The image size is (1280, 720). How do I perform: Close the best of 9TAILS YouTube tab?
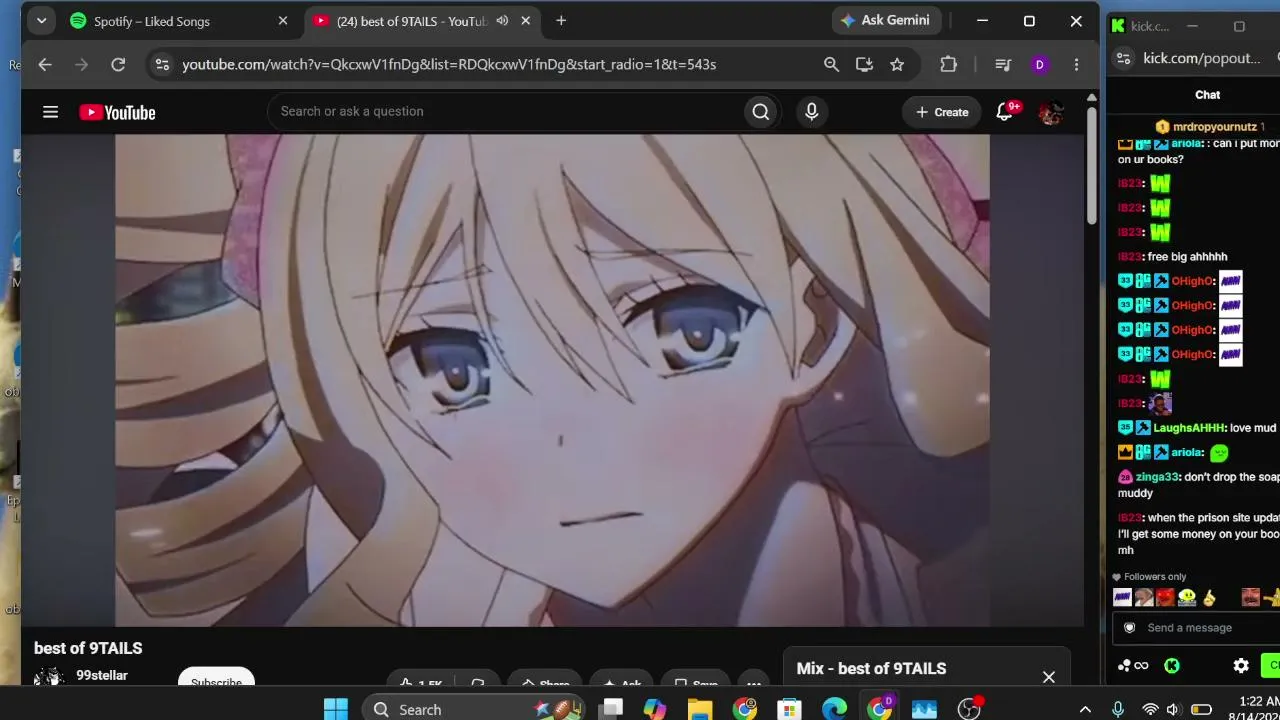(526, 21)
